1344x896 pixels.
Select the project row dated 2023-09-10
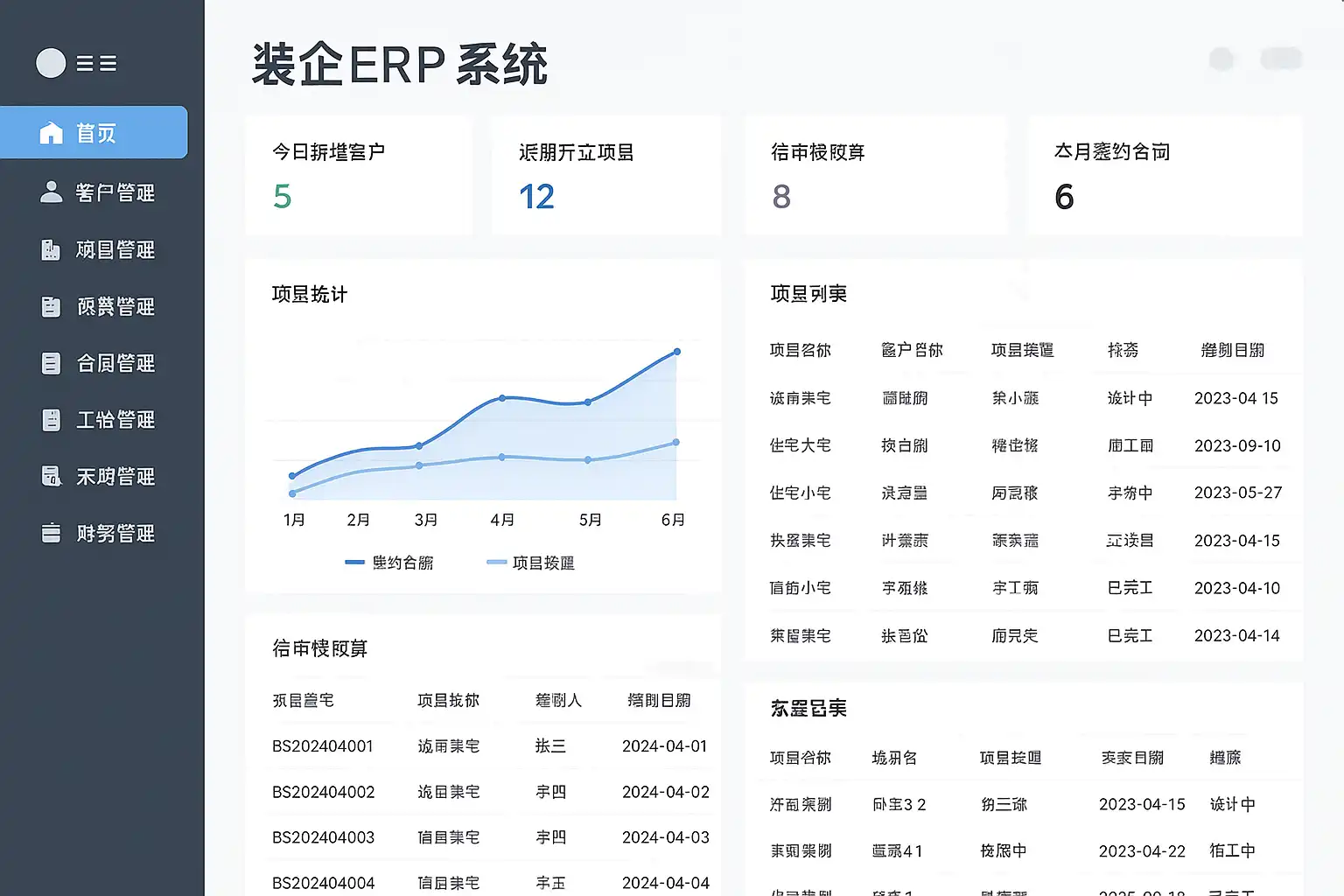pyautogui.click(x=1022, y=445)
